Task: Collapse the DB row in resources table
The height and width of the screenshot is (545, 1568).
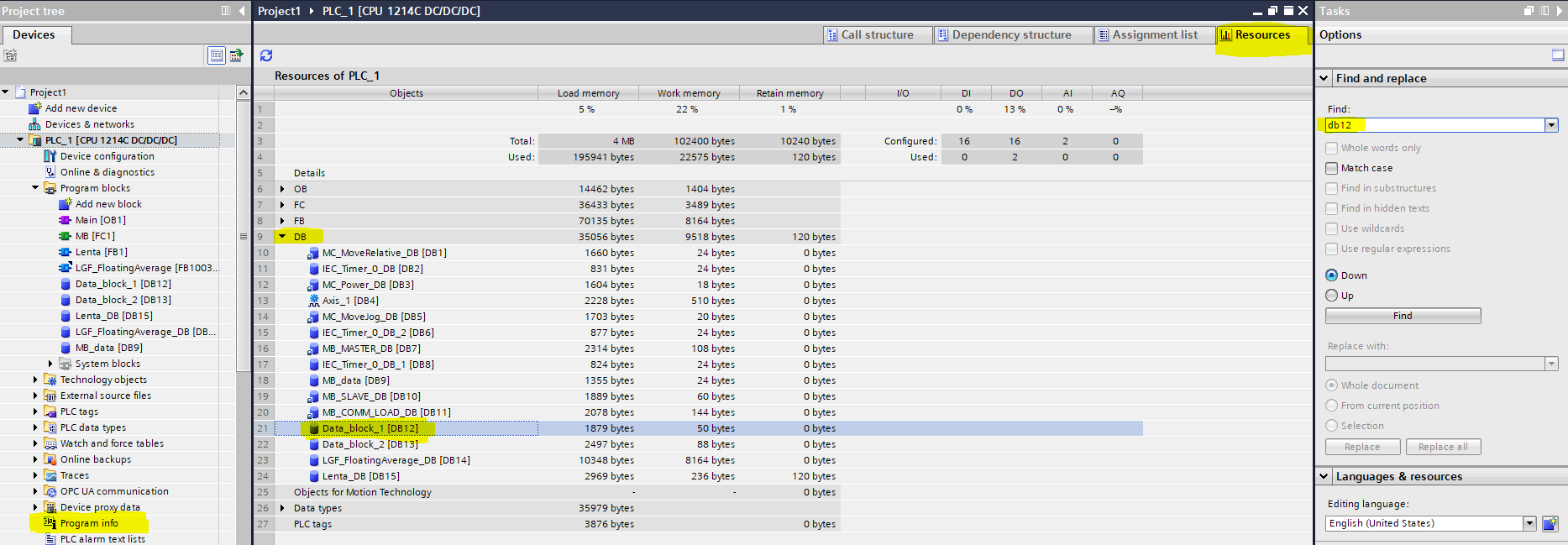Action: (x=282, y=237)
